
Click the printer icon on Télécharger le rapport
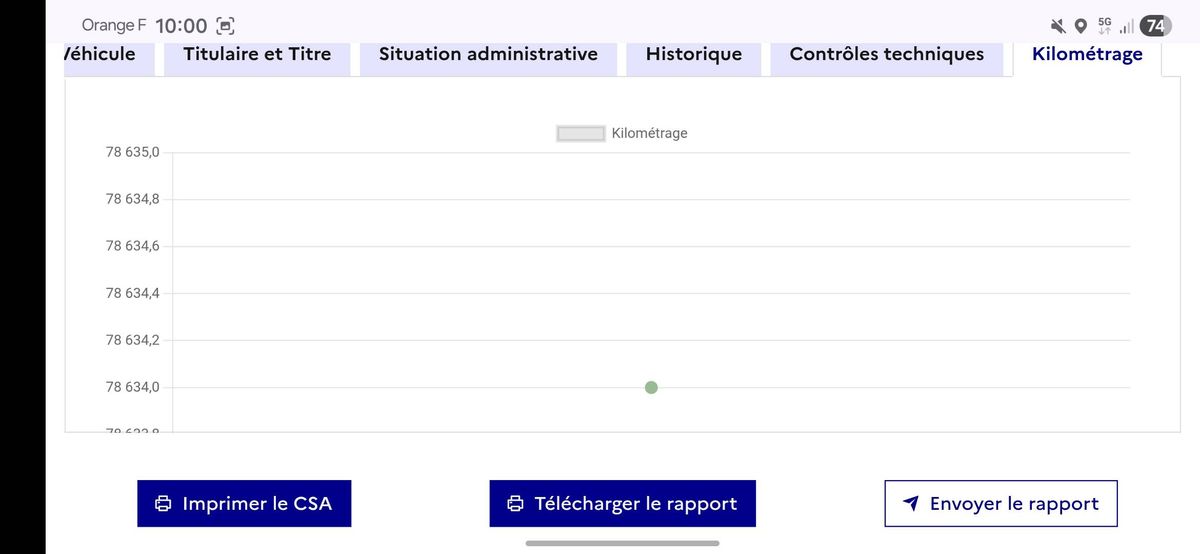(515, 504)
